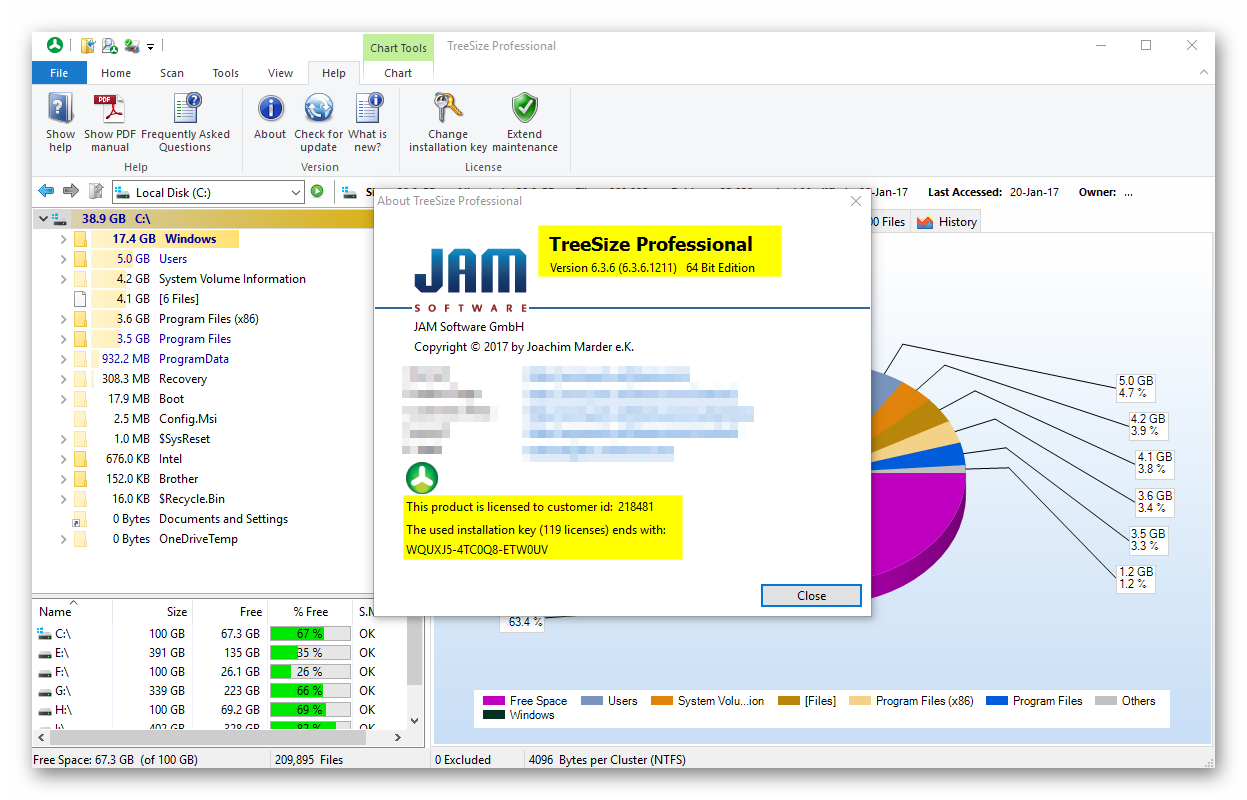This screenshot has width=1247, height=800.
Task: Click the magenta Free Space legend swatch
Action: point(493,701)
